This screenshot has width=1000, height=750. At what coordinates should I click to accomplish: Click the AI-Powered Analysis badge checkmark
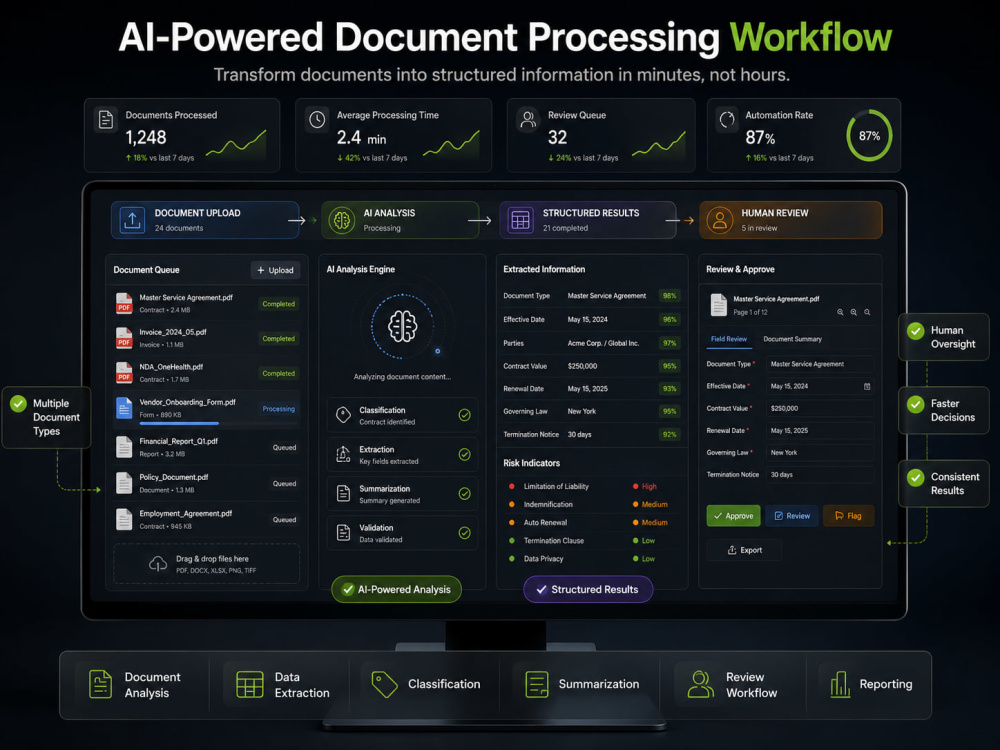[x=348, y=589]
